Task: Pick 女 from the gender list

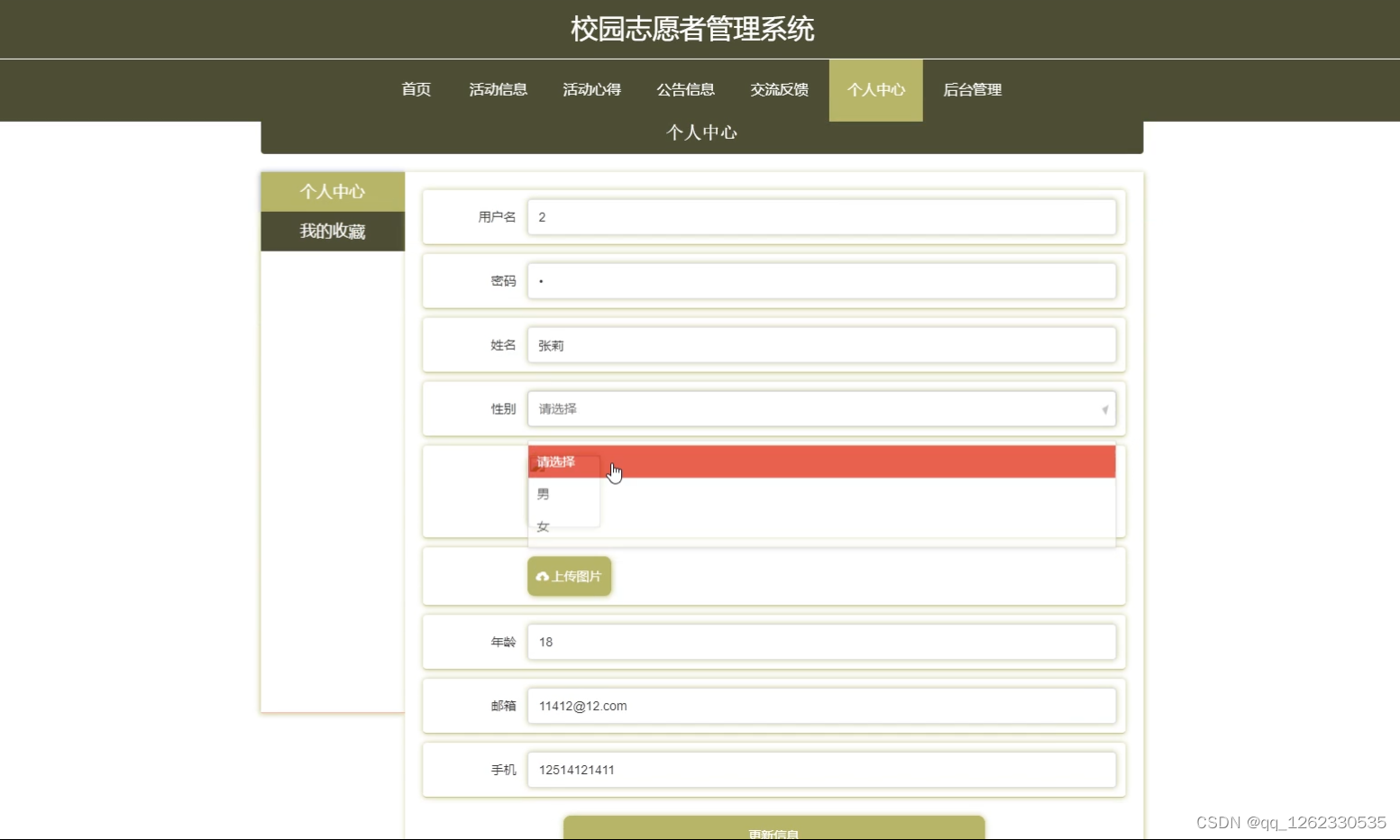Action: [x=821, y=526]
